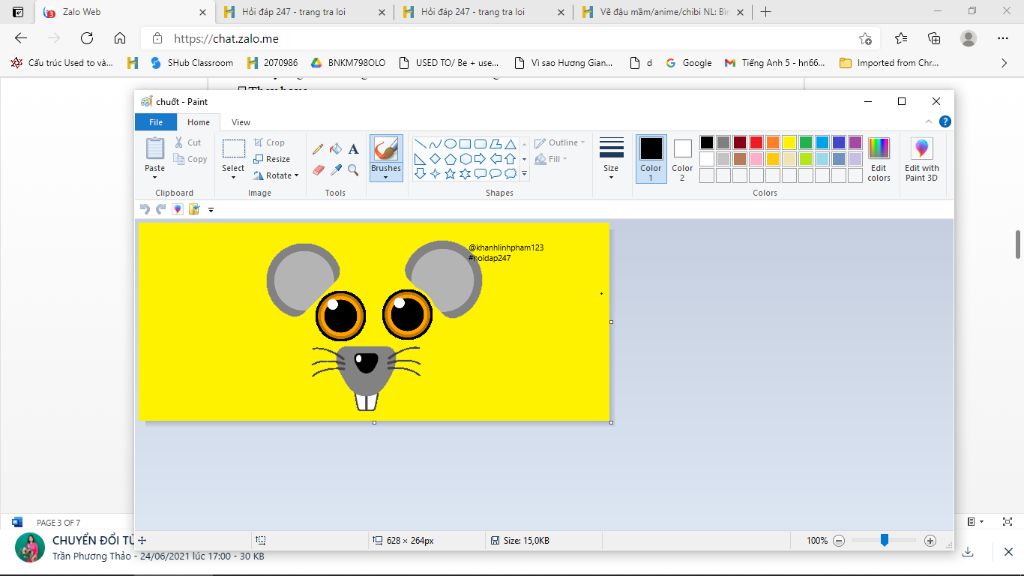
Task: Open the Rotate dropdown menu
Action: coord(276,176)
